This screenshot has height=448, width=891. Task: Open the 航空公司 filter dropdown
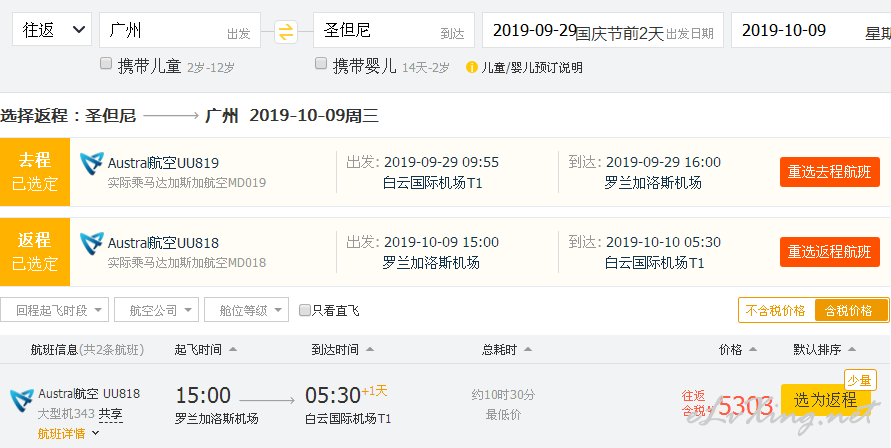pos(156,310)
